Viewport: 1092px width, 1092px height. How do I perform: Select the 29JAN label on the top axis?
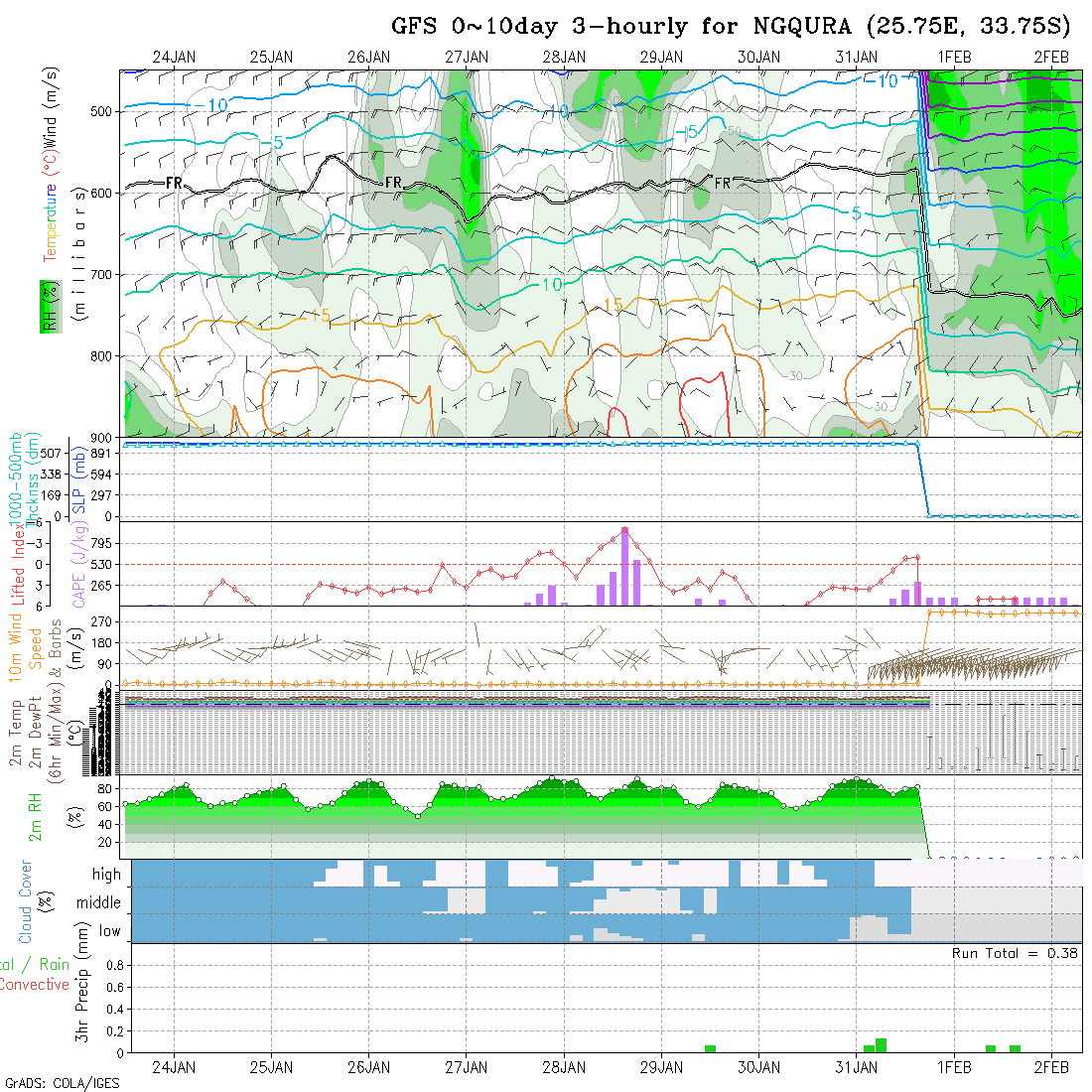click(x=661, y=58)
